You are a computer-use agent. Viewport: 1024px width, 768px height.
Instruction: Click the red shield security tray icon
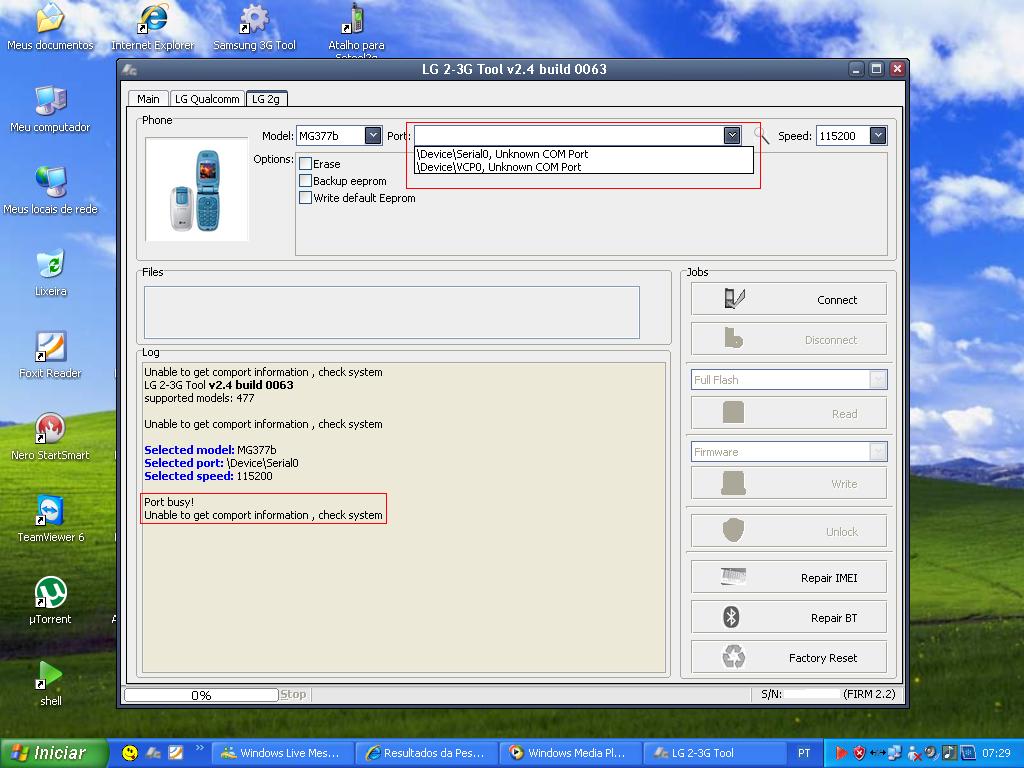pyautogui.click(x=859, y=753)
